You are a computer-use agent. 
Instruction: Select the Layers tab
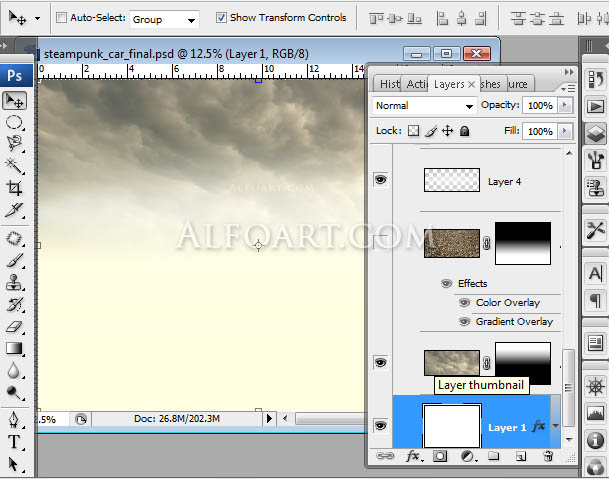coord(449,84)
